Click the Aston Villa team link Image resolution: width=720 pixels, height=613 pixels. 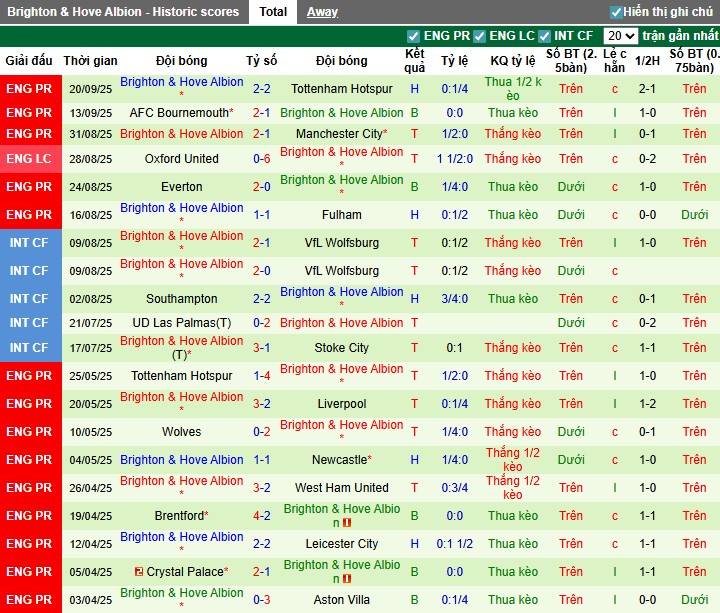[342, 600]
